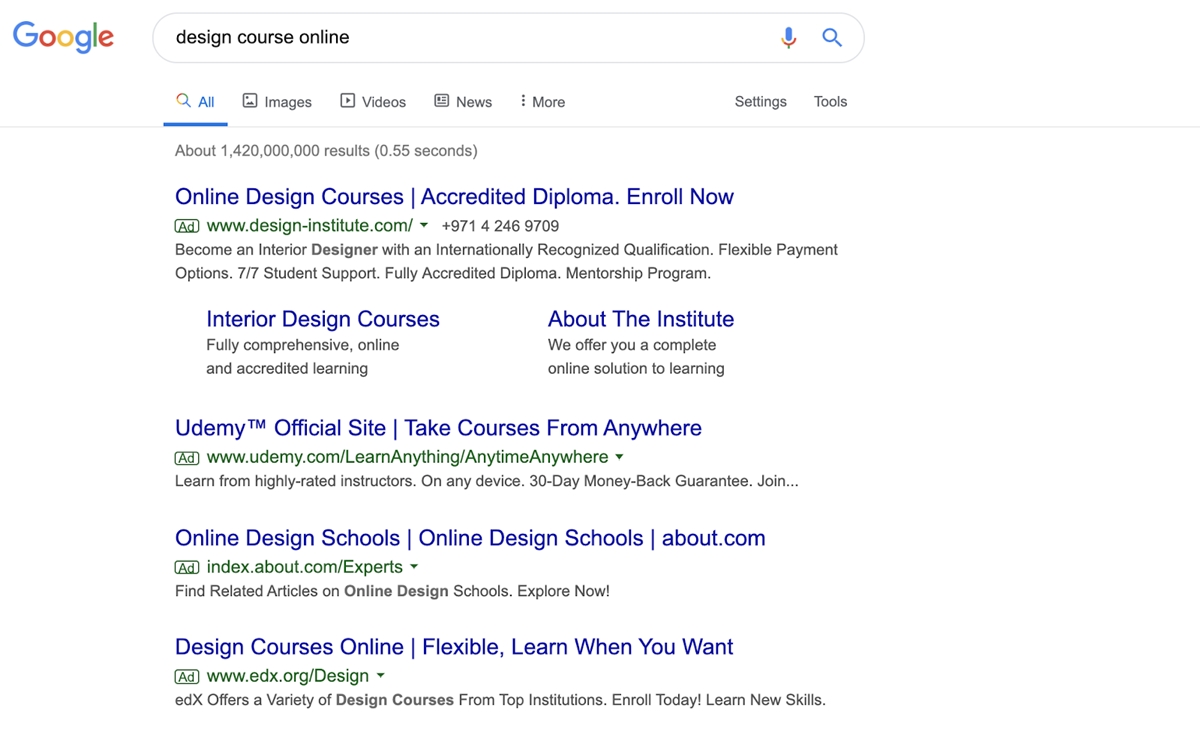Click the News tab newspaper icon
This screenshot has height=731, width=1200.
coord(441,101)
